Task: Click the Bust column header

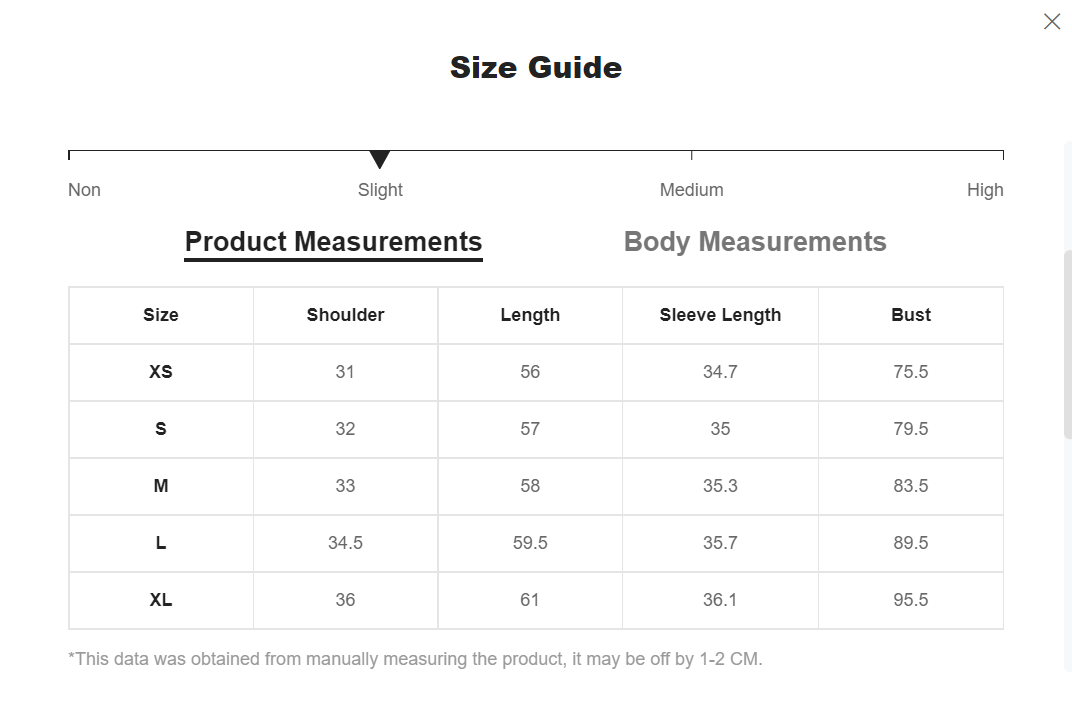Action: tap(911, 315)
